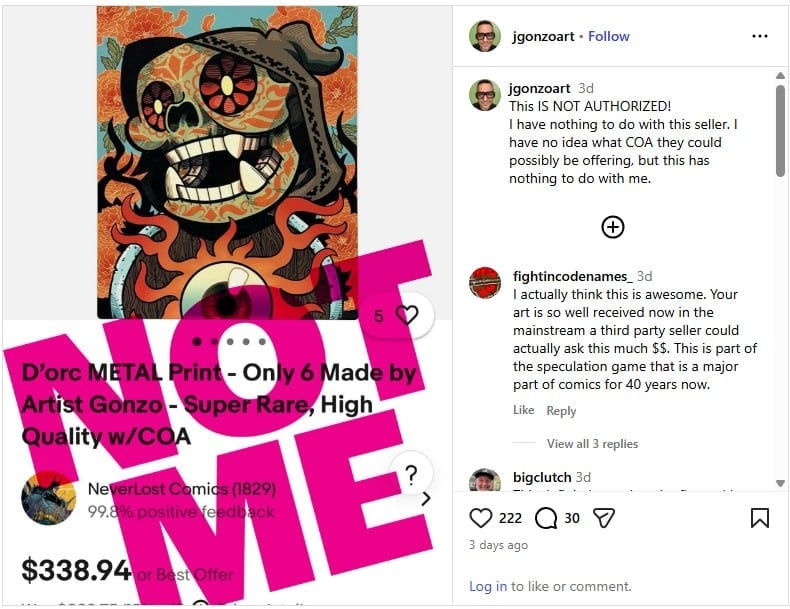Select the last carousel dot indicator
790x609 pixels.
(x=262, y=342)
